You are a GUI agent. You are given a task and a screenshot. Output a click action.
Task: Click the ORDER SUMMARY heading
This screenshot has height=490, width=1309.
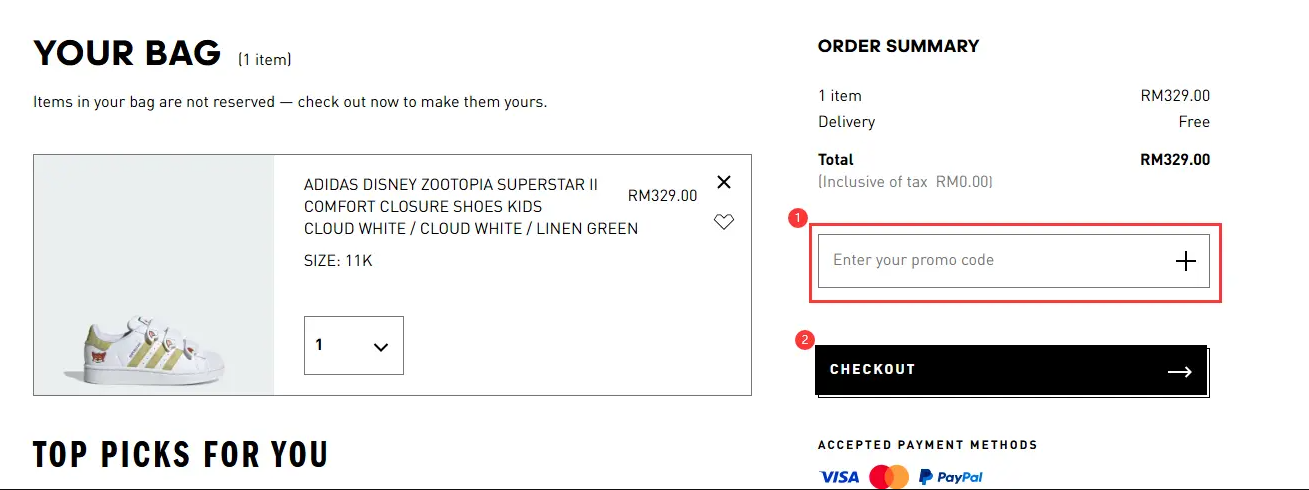click(898, 46)
